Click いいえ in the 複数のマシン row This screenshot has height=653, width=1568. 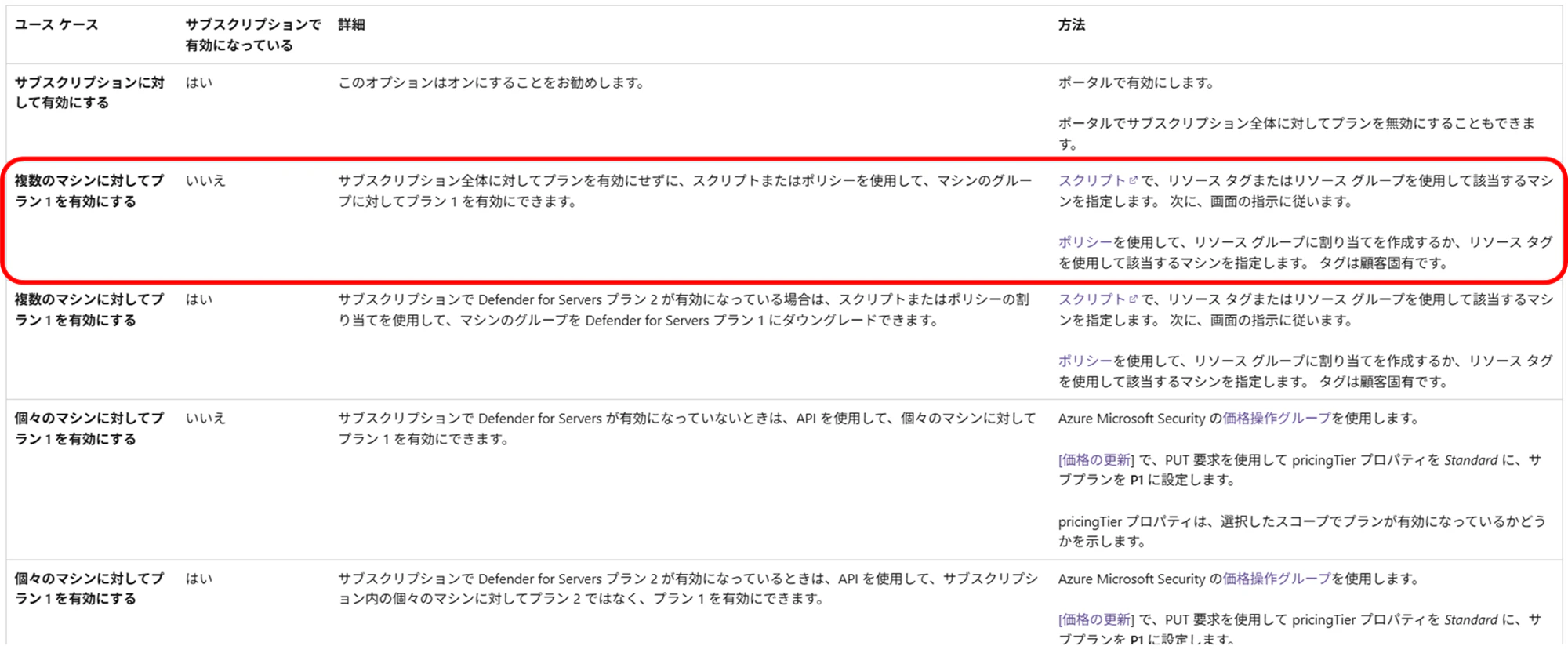pyautogui.click(x=205, y=180)
